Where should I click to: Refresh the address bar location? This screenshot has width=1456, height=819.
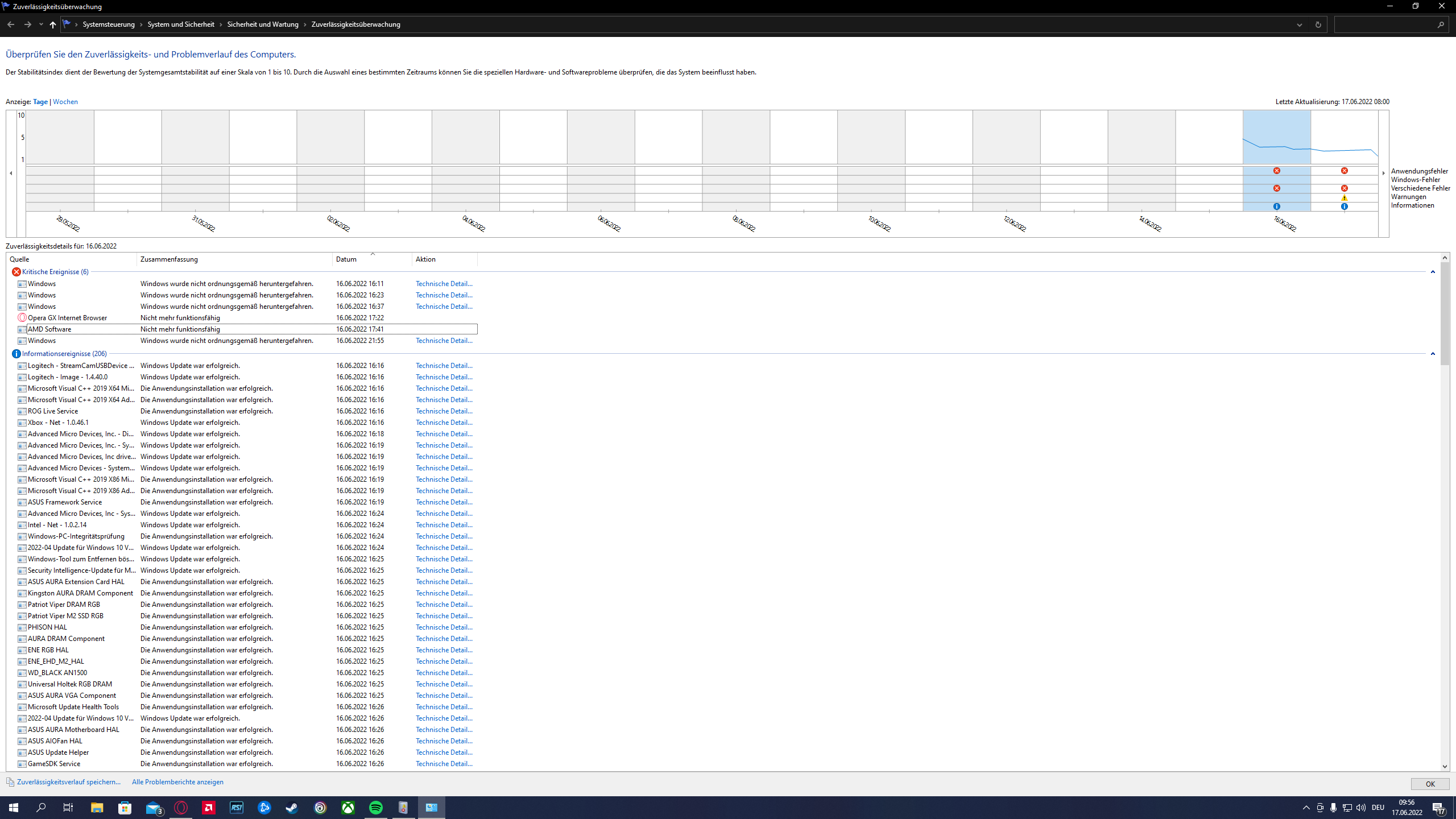(x=1318, y=24)
